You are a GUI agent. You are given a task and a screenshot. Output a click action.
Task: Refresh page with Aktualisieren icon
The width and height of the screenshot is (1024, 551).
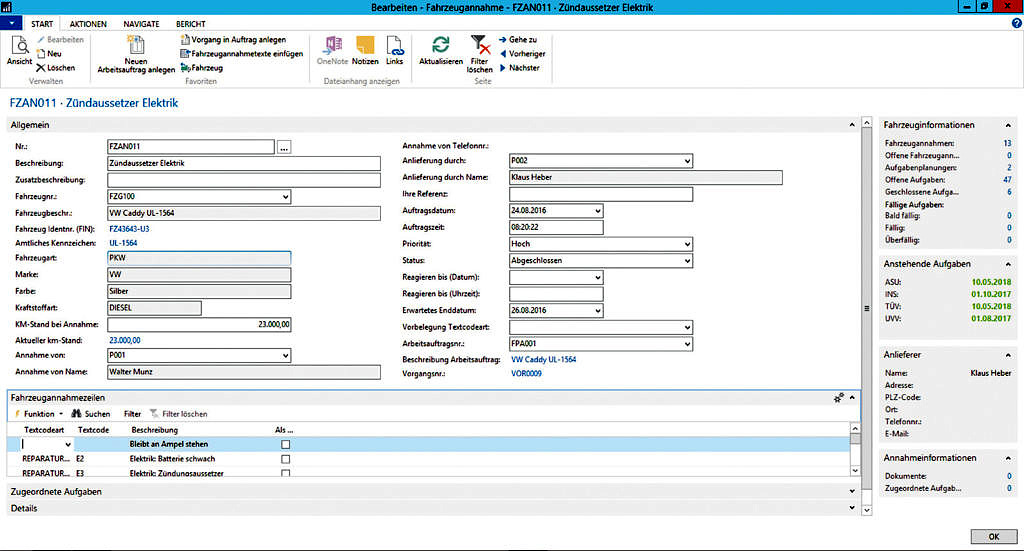tap(440, 46)
